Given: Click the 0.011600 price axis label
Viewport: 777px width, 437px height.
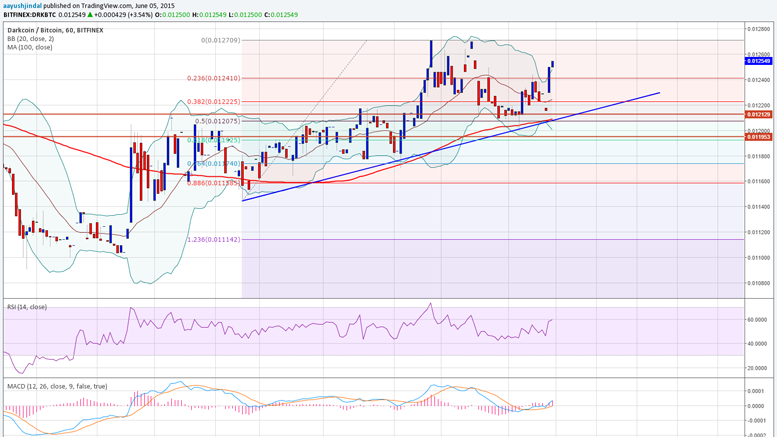Looking at the screenshot, I should (758, 182).
